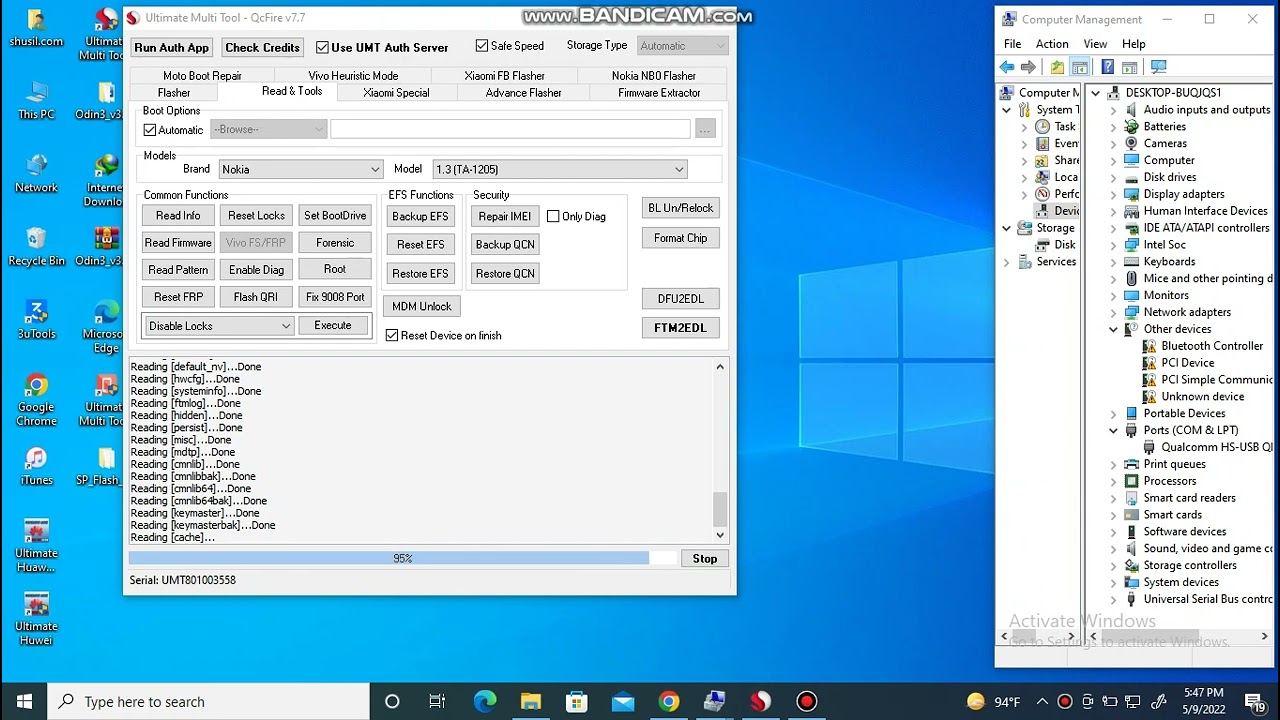Collapse the Storage node in console tree

(1006, 228)
